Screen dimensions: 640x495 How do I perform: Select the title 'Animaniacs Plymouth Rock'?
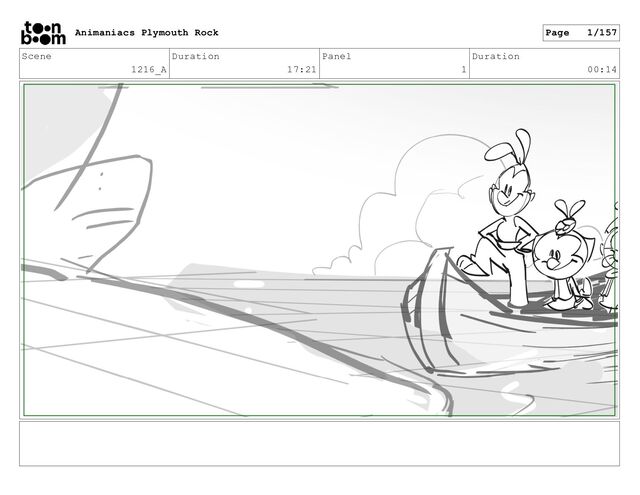[x=147, y=33]
